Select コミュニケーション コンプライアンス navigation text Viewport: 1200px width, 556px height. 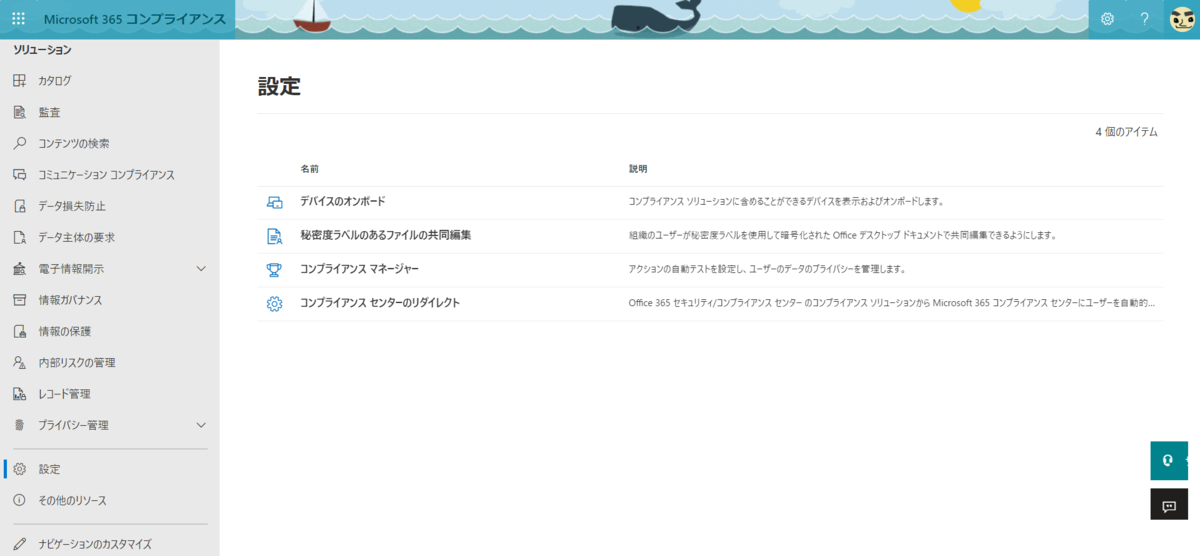click(106, 175)
